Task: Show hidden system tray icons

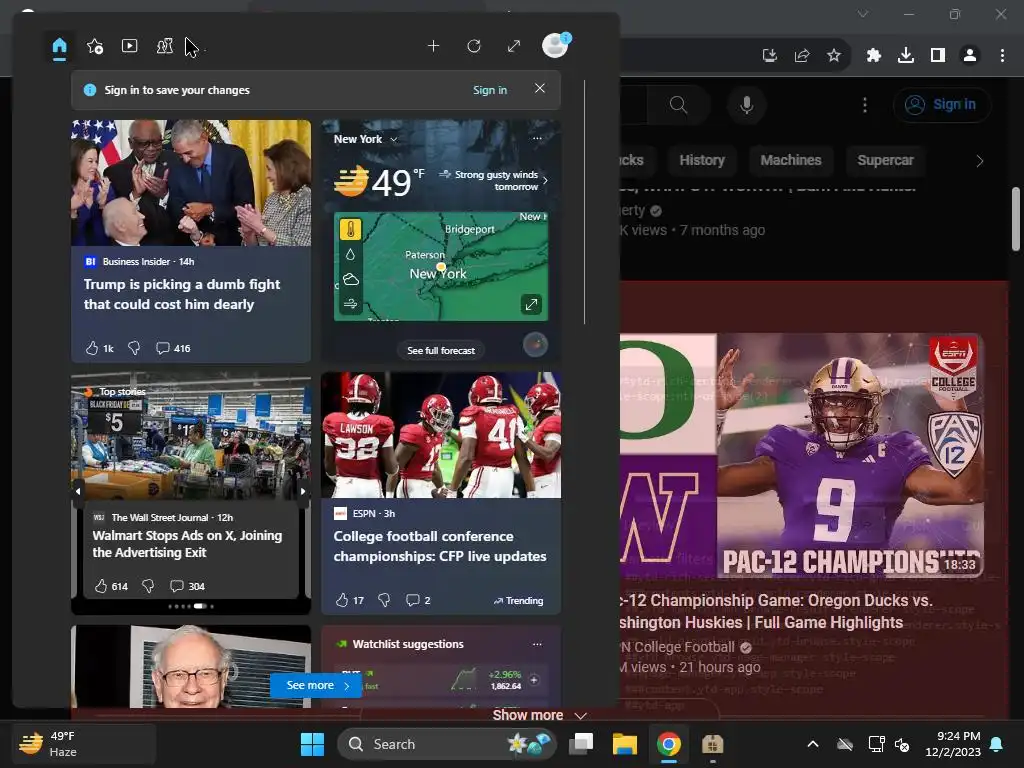Action: click(x=813, y=744)
